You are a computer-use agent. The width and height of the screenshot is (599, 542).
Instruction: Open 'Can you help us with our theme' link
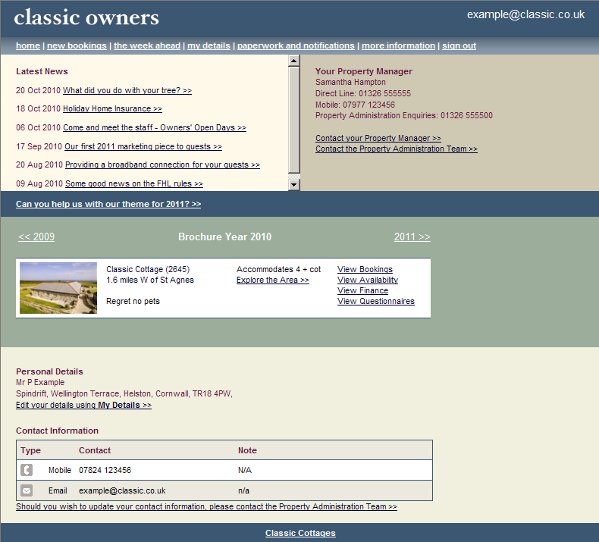[108, 204]
